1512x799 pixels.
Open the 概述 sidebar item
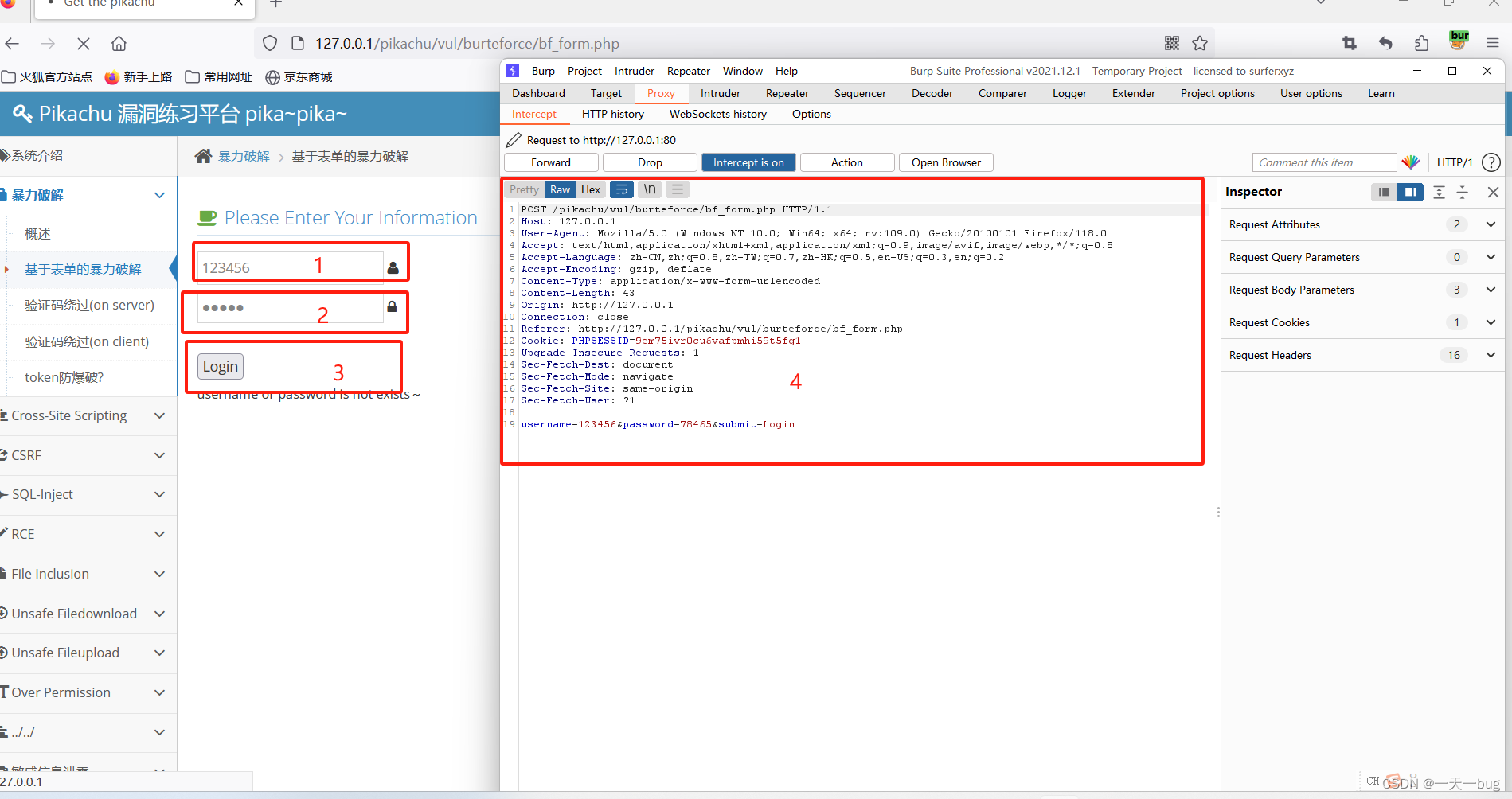coord(37,234)
